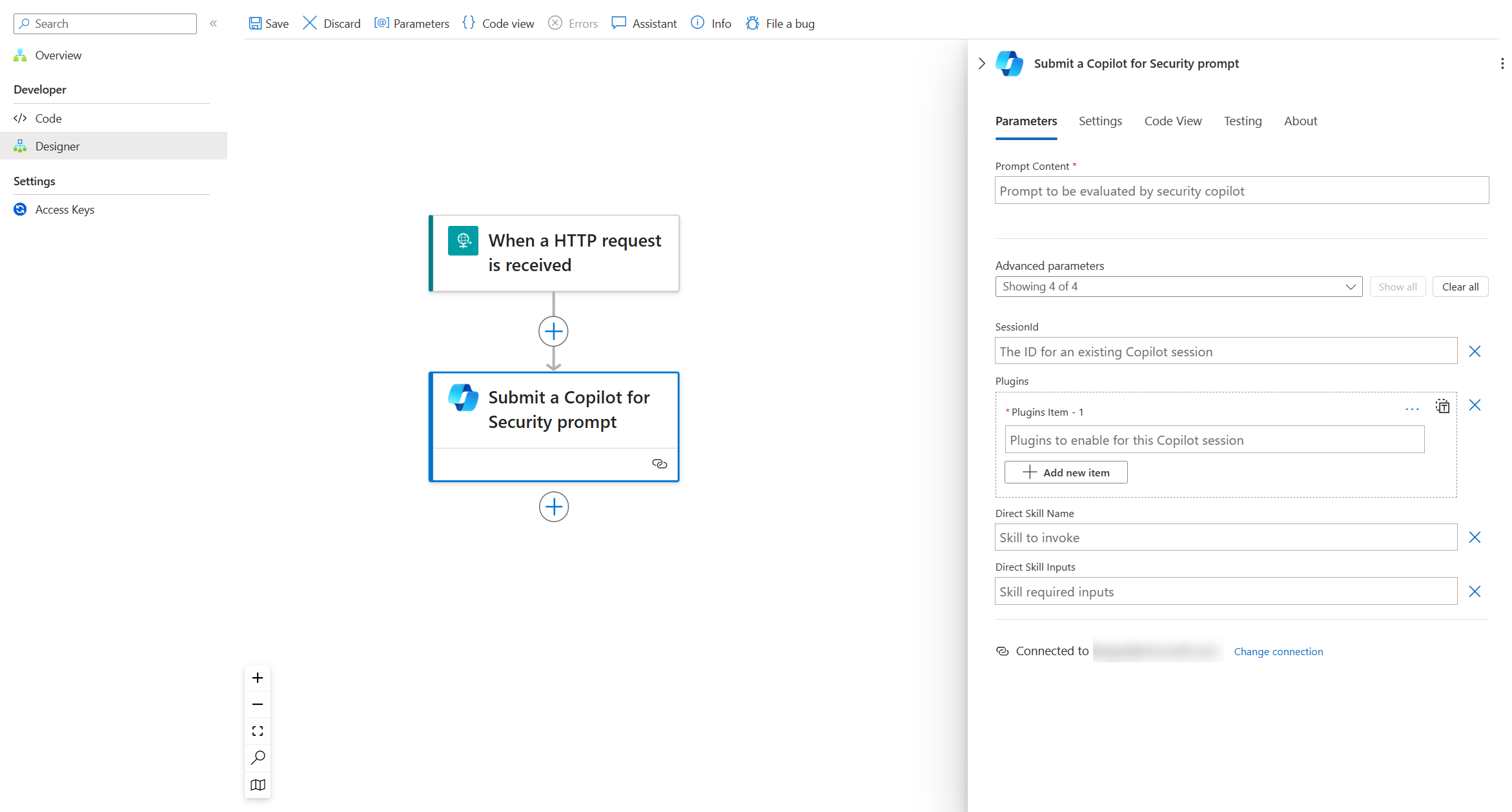Open the panel more options menu
This screenshot has height=812, width=1512.
[x=1502, y=63]
